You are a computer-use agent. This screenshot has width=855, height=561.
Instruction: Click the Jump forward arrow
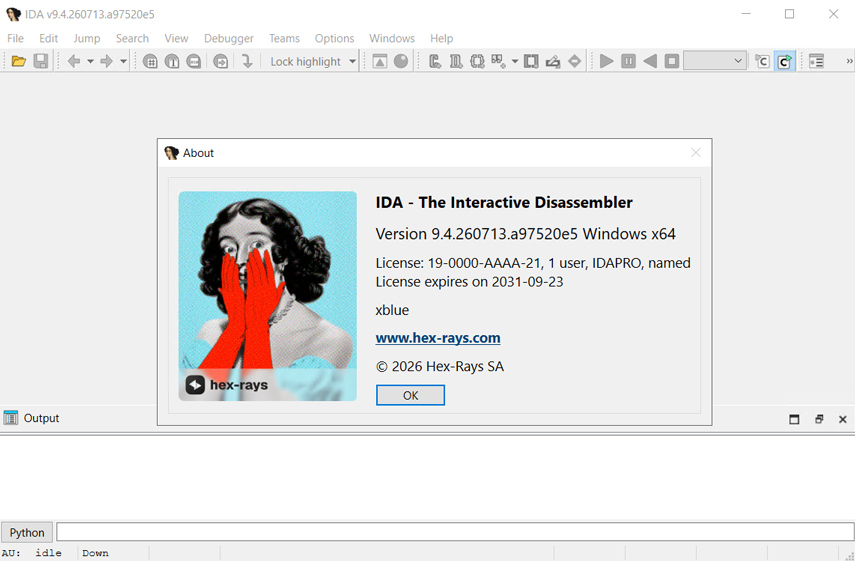coord(106,61)
